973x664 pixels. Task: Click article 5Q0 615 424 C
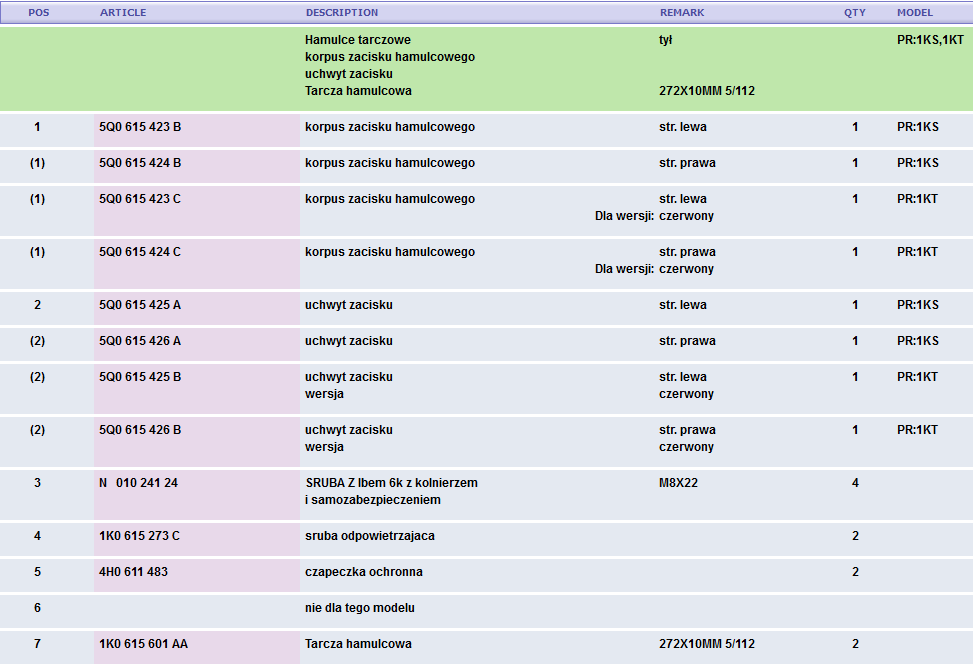[x=140, y=252]
